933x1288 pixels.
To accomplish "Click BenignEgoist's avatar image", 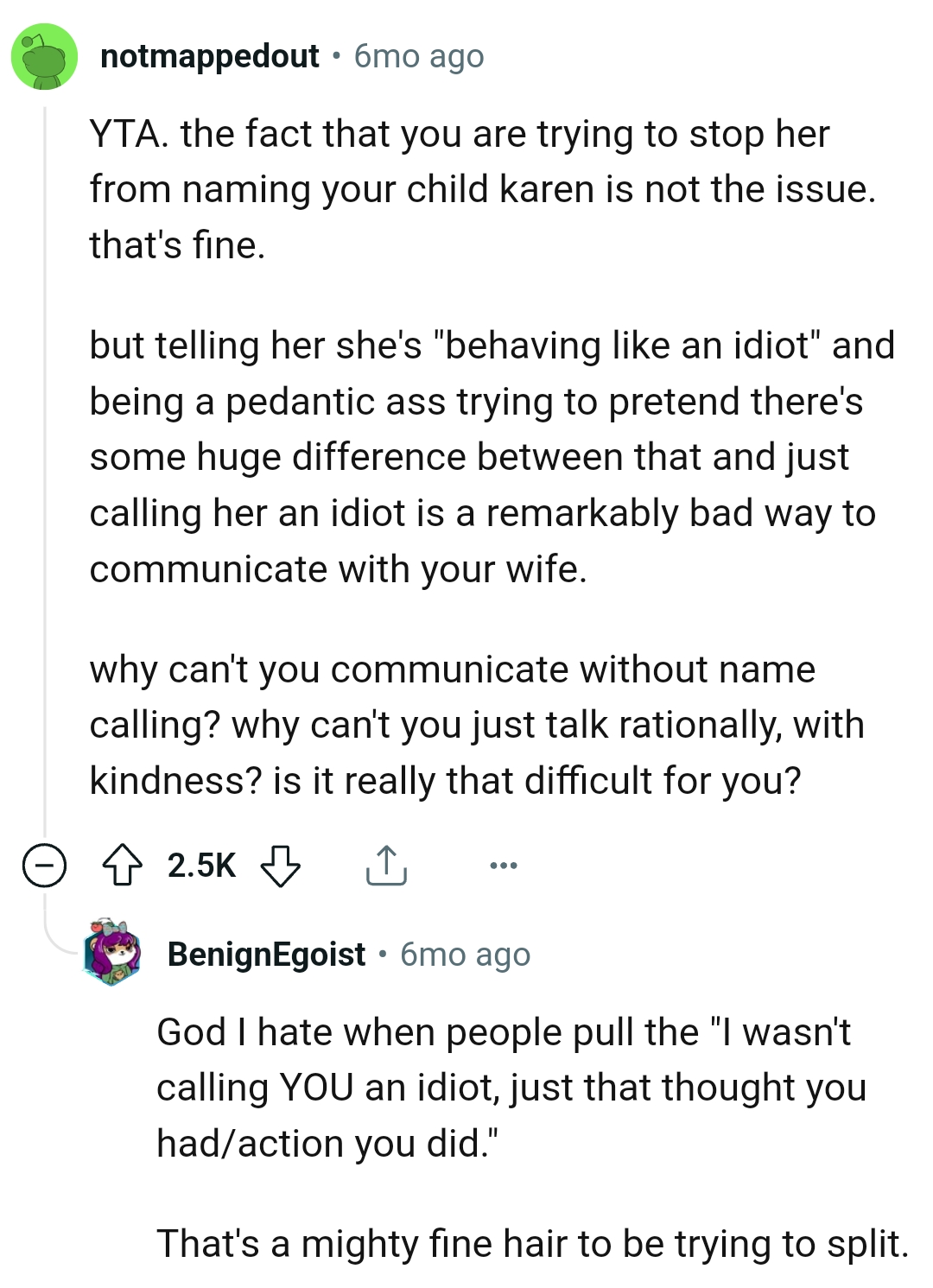I will [113, 955].
